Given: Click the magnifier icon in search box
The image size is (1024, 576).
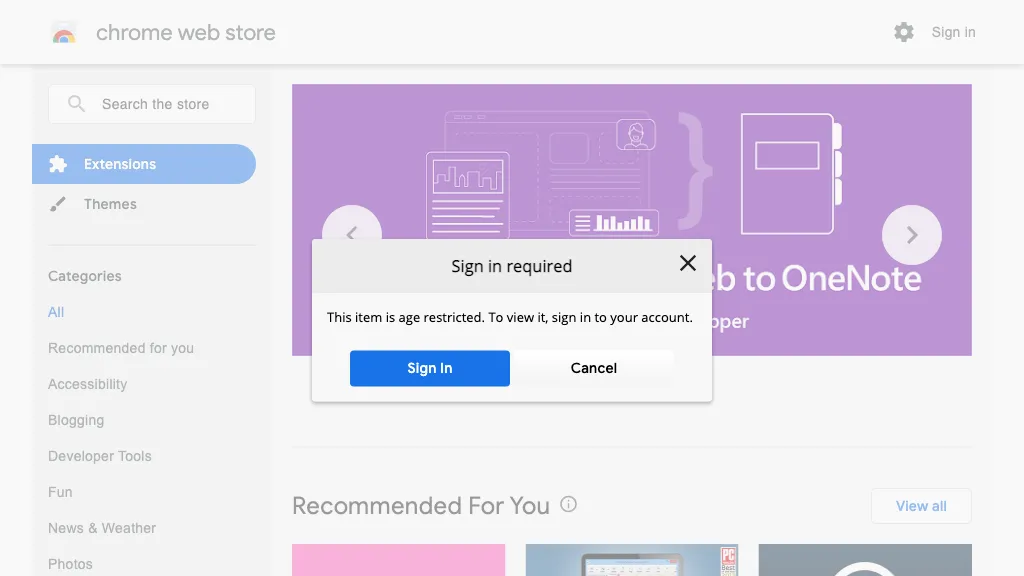Looking at the screenshot, I should 76,104.
